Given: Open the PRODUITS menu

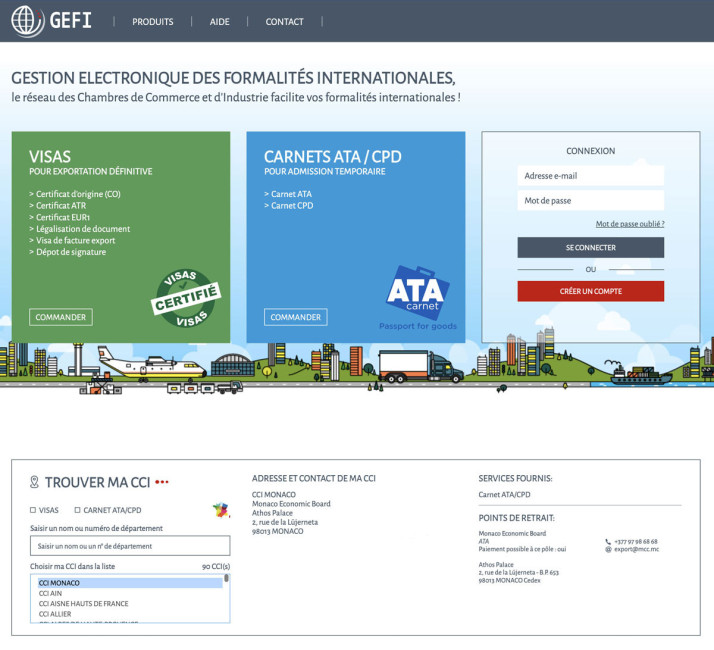Looking at the screenshot, I should [x=153, y=22].
